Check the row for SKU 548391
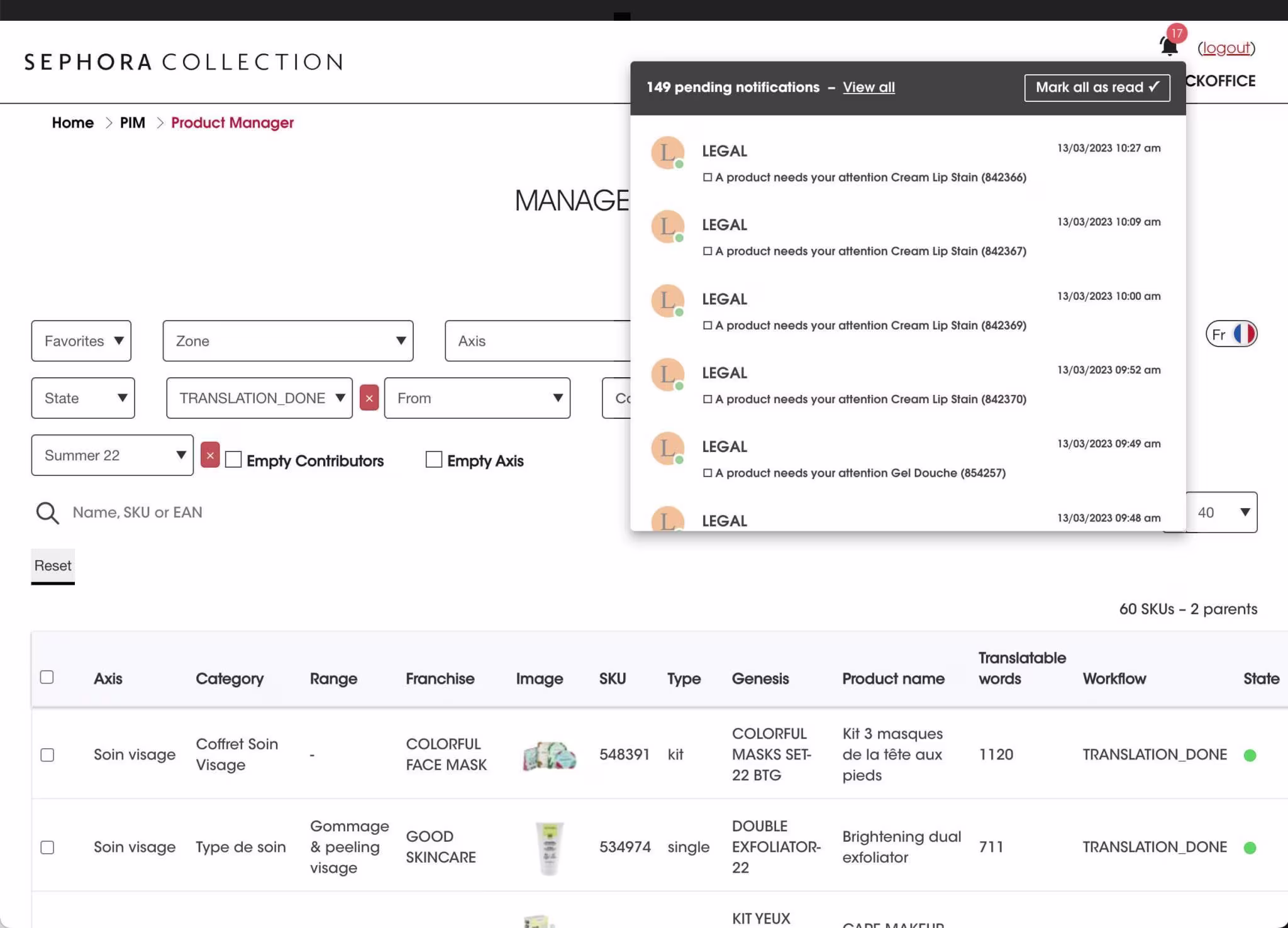This screenshot has height=928, width=1288. 47,755
